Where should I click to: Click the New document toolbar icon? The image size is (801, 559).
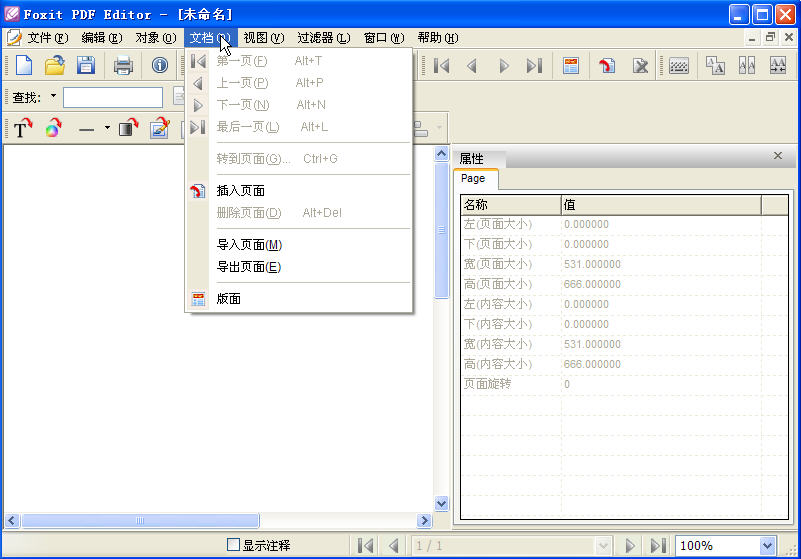(x=23, y=65)
